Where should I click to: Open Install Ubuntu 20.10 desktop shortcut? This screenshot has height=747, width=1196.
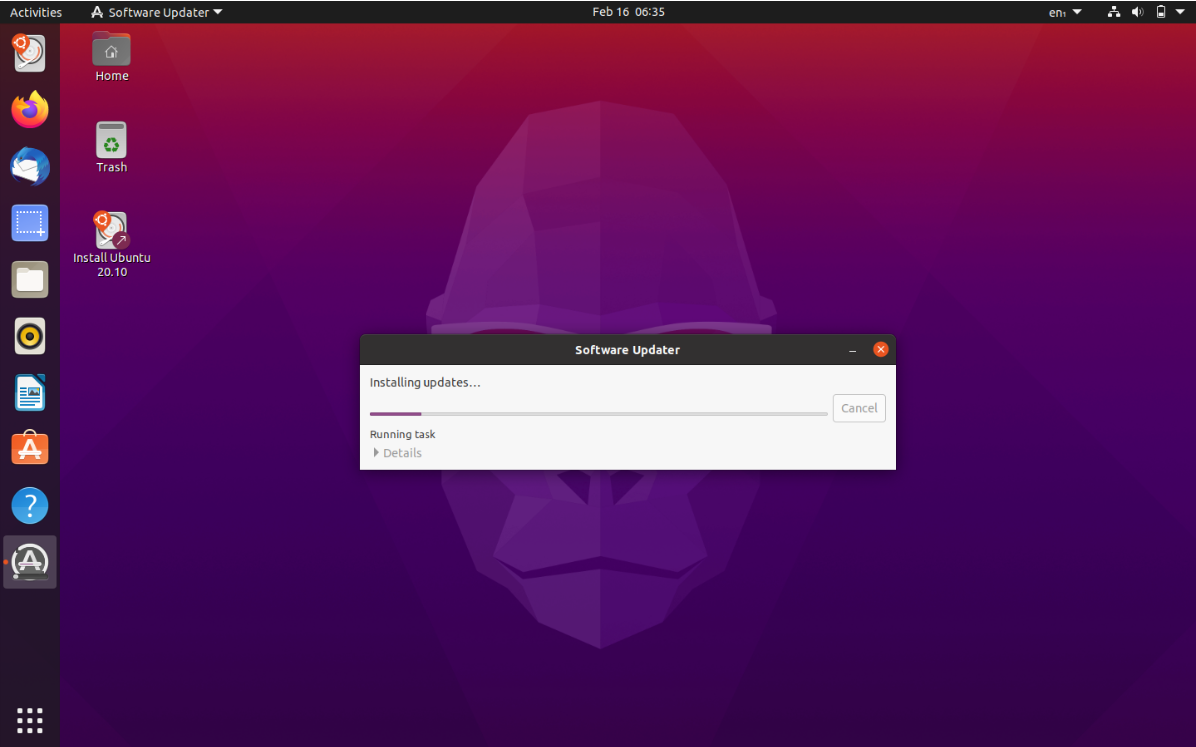(x=111, y=244)
